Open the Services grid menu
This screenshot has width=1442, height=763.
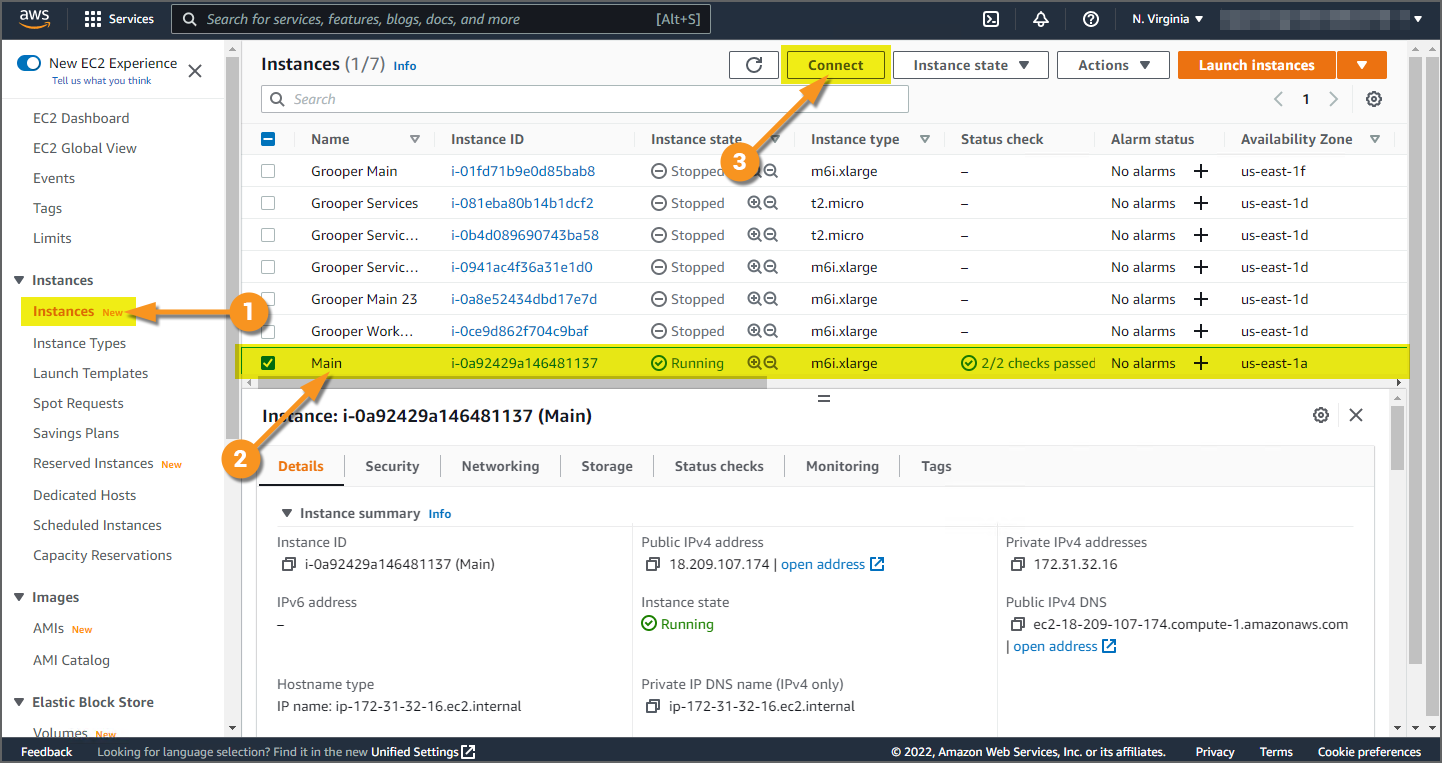point(119,19)
